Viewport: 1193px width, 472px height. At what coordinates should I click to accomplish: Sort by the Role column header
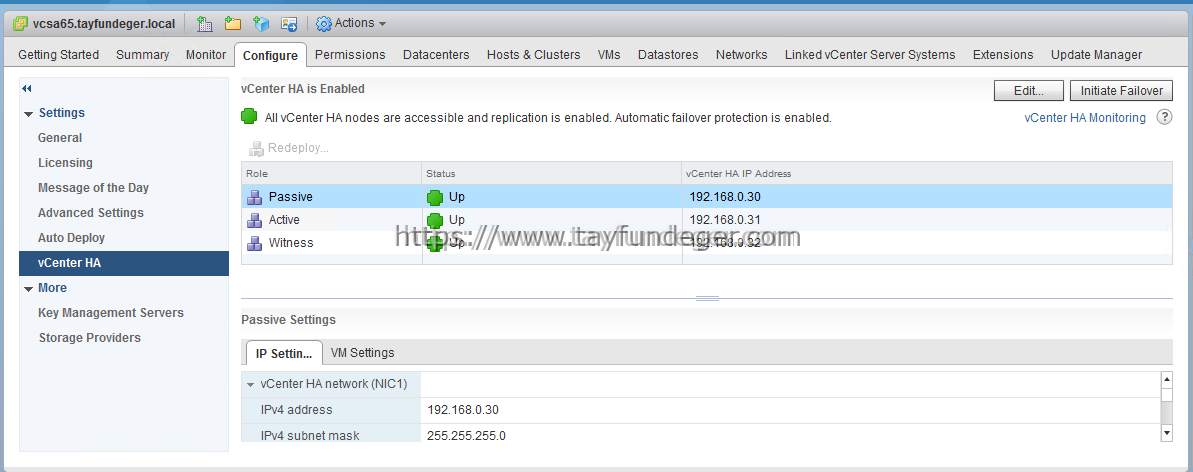(332, 174)
